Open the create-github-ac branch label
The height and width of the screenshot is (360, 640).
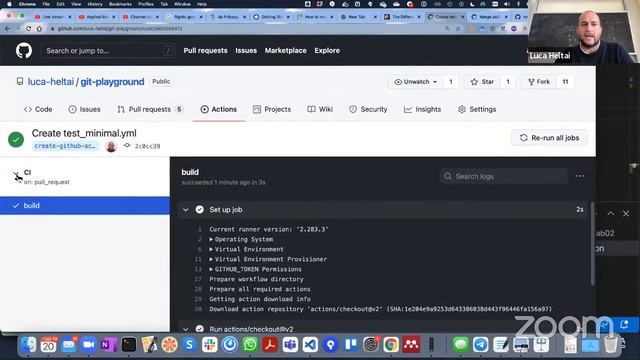(65, 146)
